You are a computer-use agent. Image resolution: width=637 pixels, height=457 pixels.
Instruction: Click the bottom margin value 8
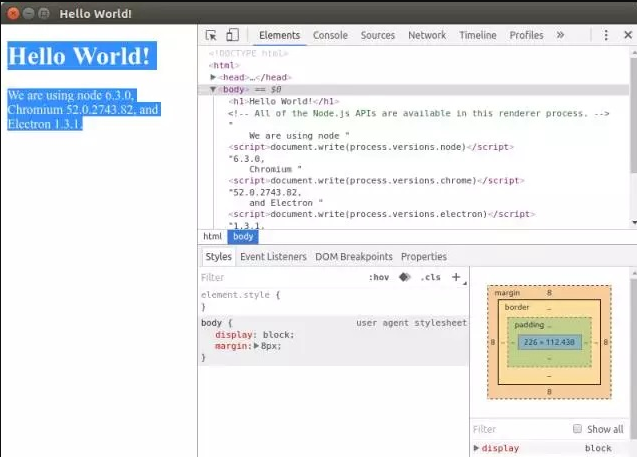tap(549, 392)
